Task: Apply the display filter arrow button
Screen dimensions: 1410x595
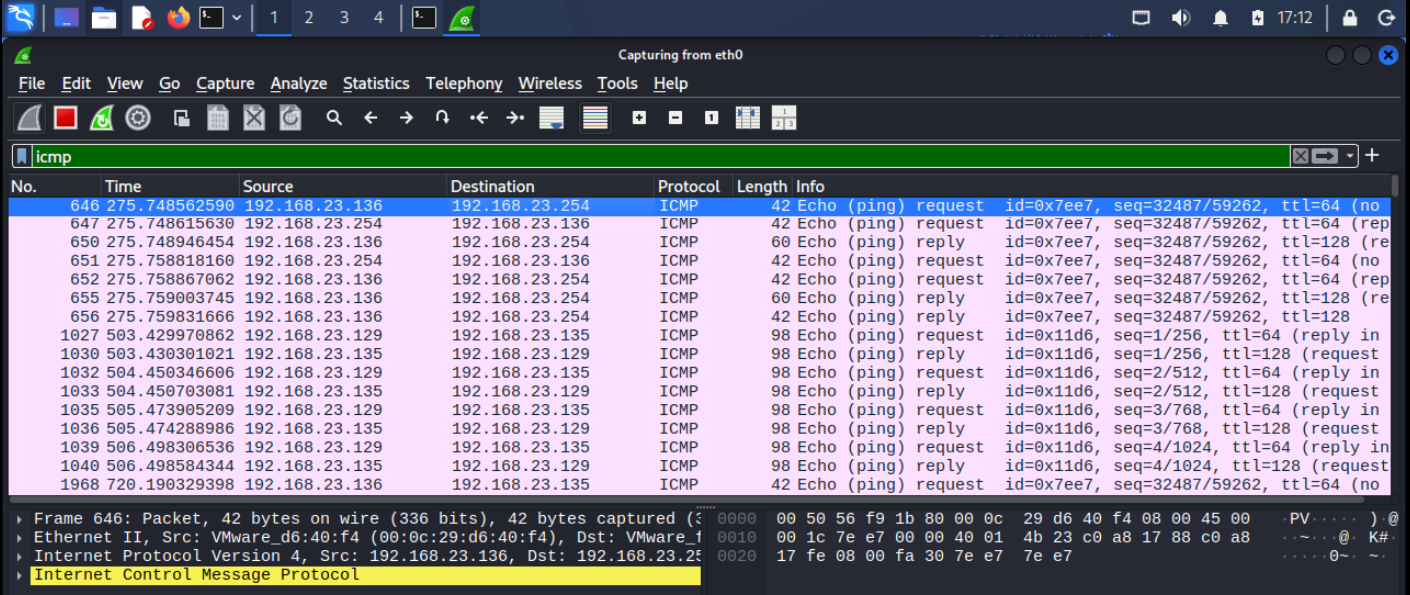Action: tap(1325, 156)
